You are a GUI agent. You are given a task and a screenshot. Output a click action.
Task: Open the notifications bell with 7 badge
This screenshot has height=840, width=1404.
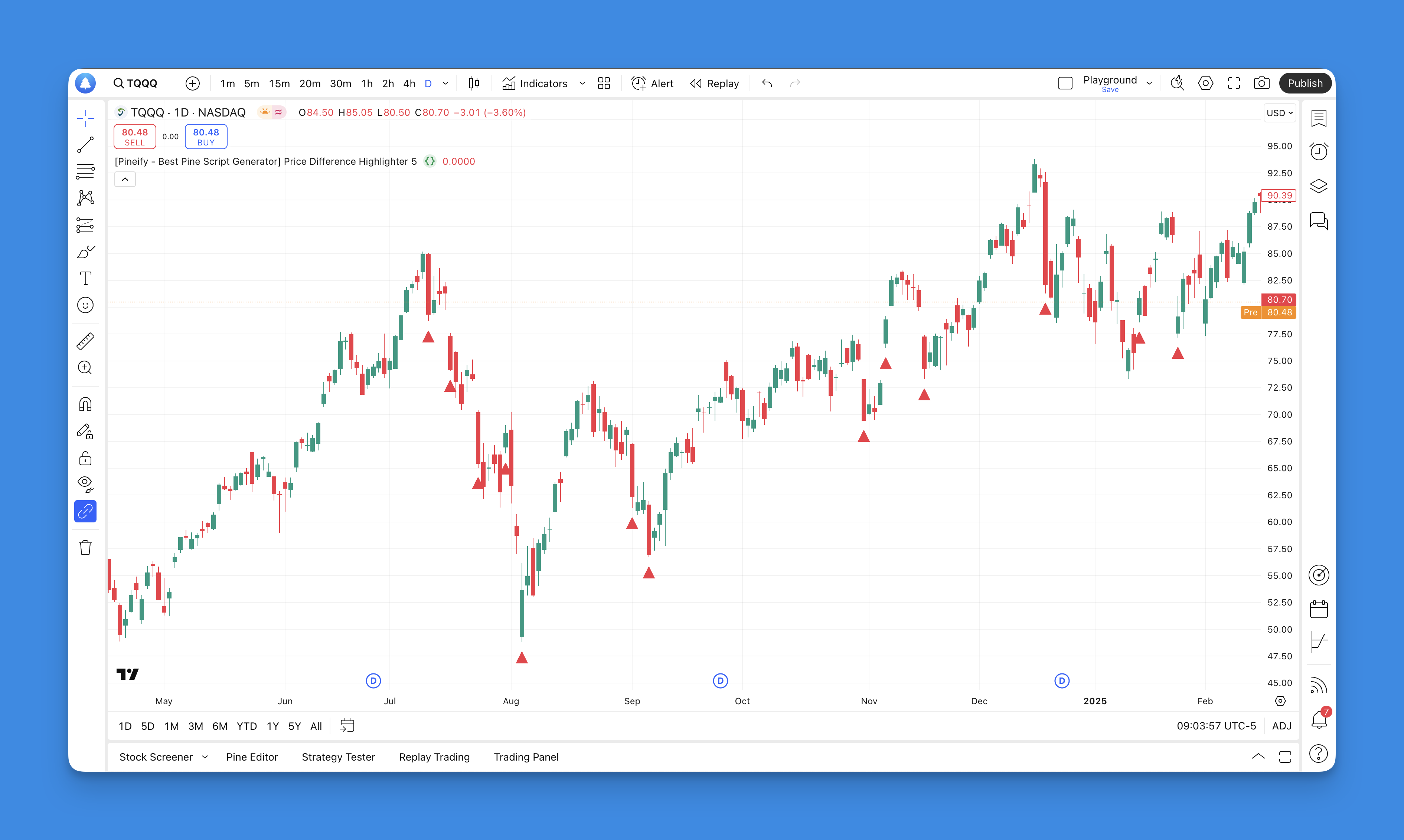point(1320,719)
